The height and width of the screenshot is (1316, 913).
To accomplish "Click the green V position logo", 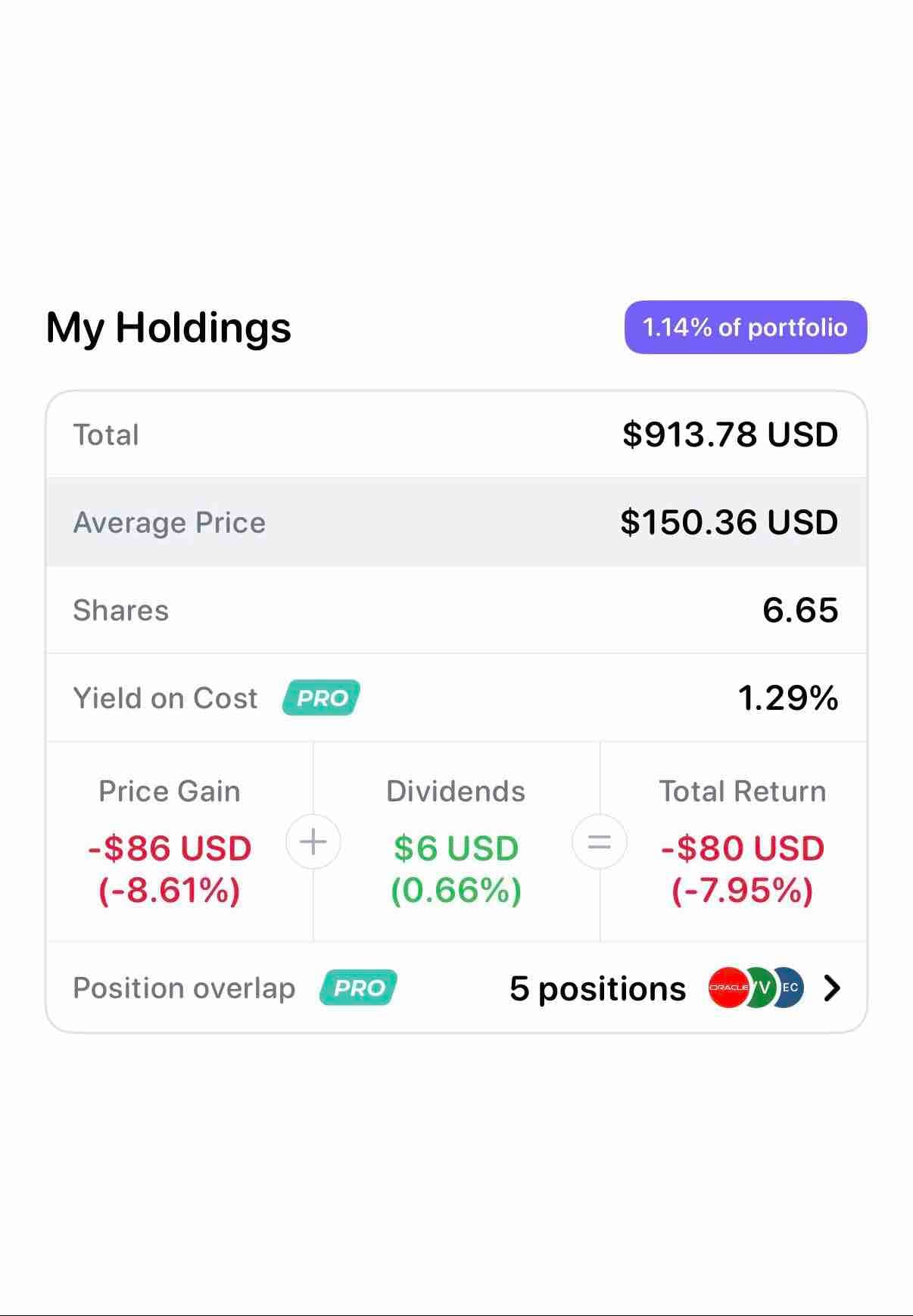I will pyautogui.click(x=762, y=988).
